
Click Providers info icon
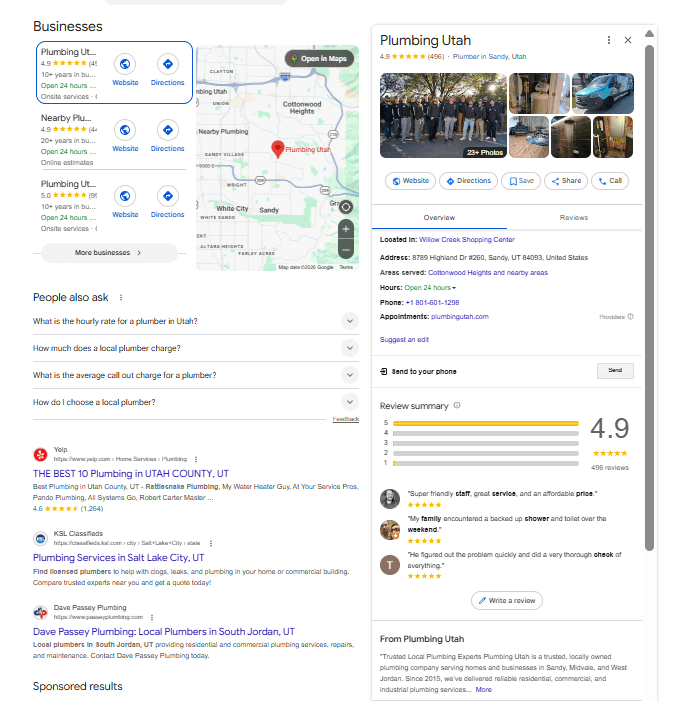(630, 317)
